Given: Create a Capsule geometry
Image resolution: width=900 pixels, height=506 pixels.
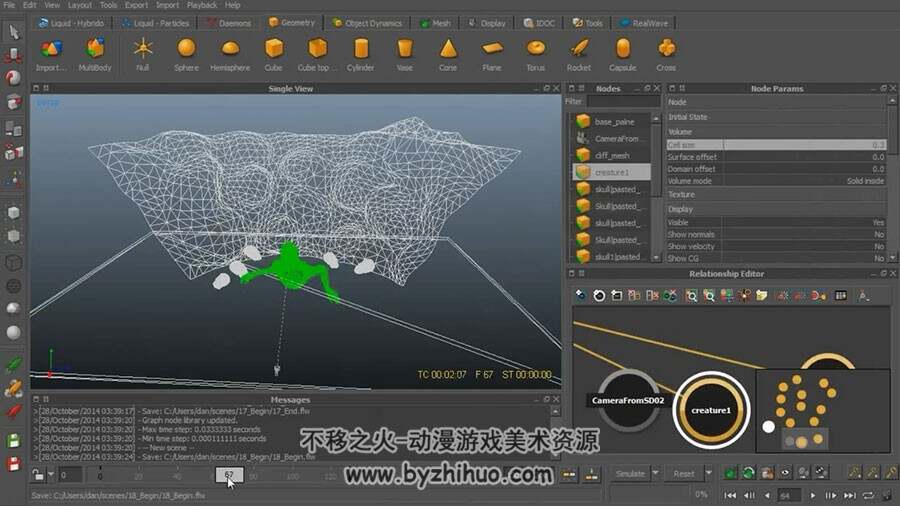Looking at the screenshot, I should point(623,49).
